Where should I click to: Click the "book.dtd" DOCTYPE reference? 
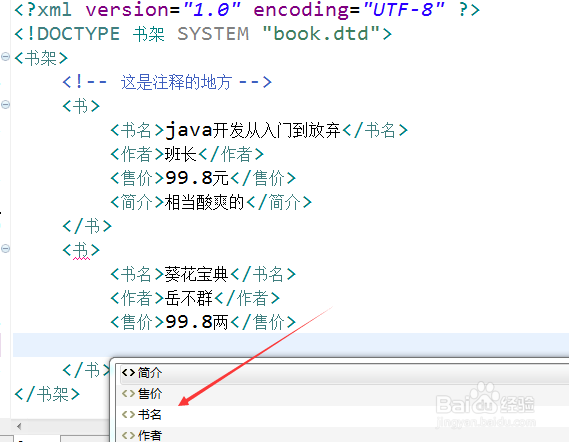click(x=322, y=34)
